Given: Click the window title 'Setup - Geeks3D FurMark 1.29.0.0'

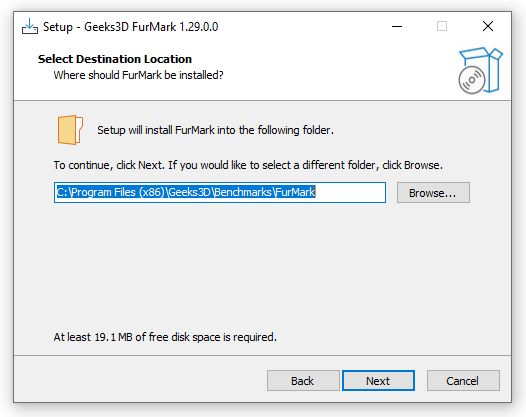Looking at the screenshot, I should click(130, 27).
